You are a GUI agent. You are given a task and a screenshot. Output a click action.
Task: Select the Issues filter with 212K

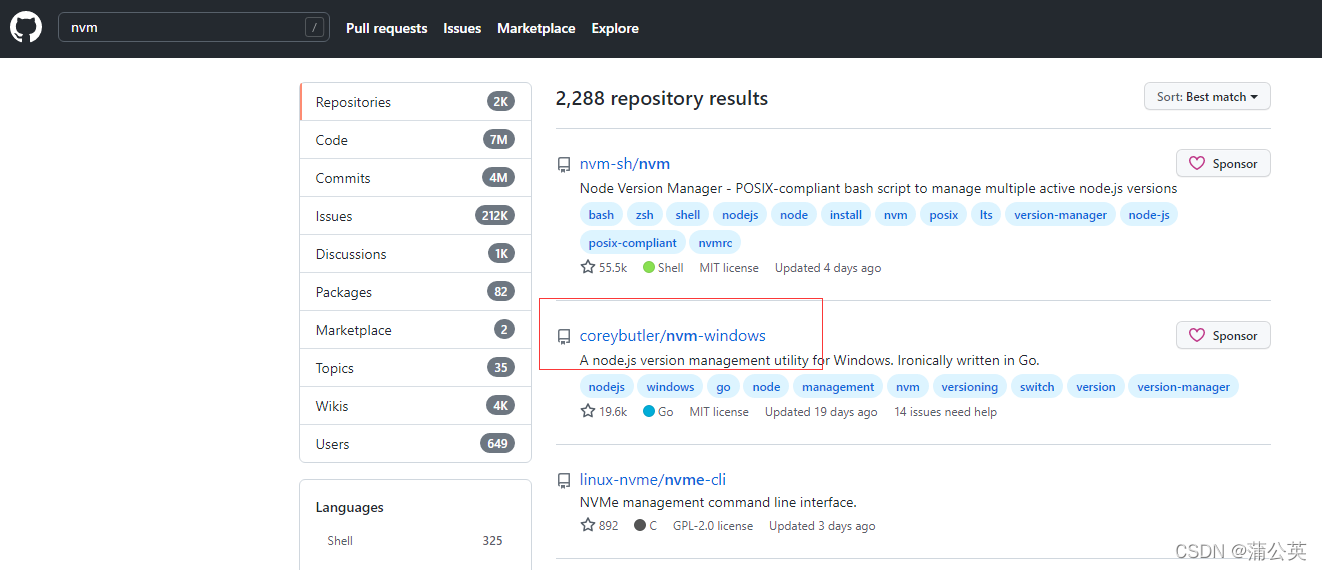coord(415,216)
